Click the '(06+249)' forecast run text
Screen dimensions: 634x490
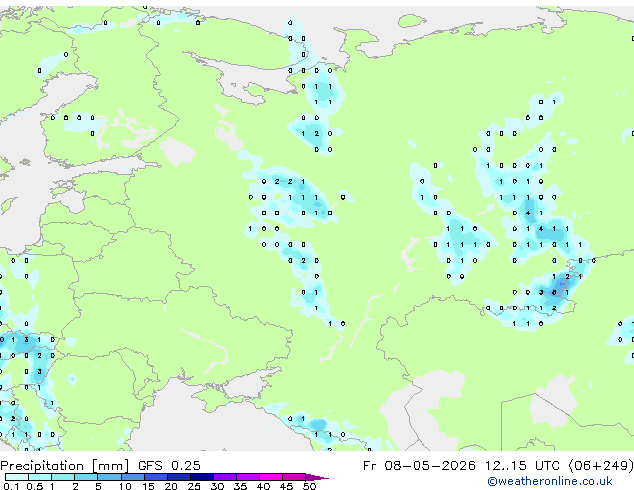pos(601,466)
